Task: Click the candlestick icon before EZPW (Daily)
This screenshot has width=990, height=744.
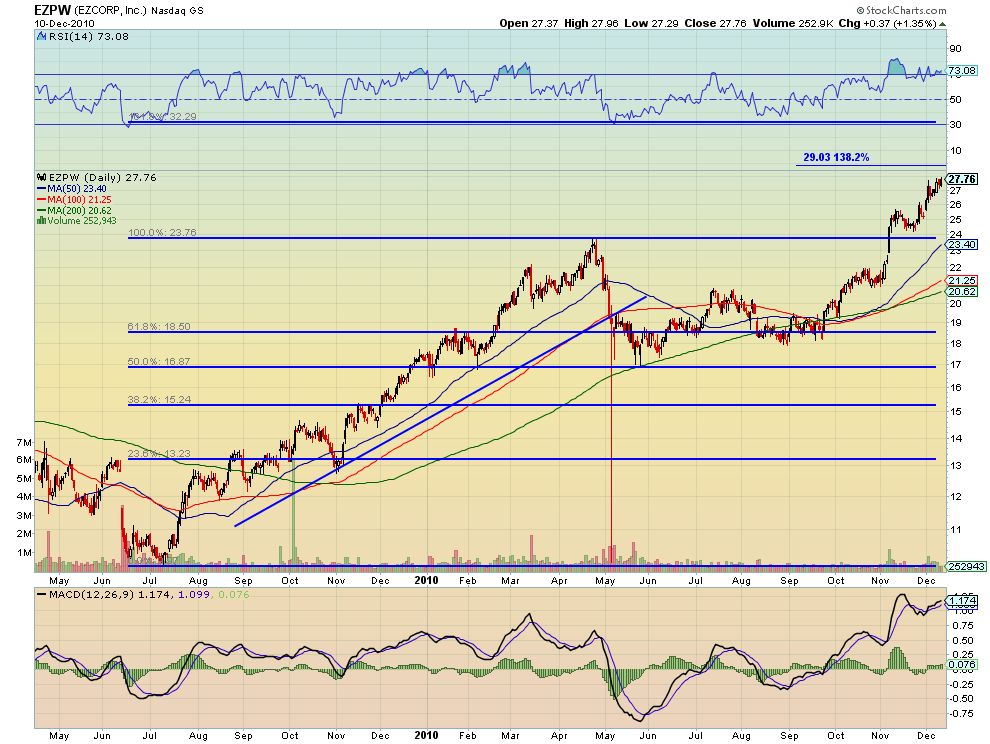Action: point(42,177)
